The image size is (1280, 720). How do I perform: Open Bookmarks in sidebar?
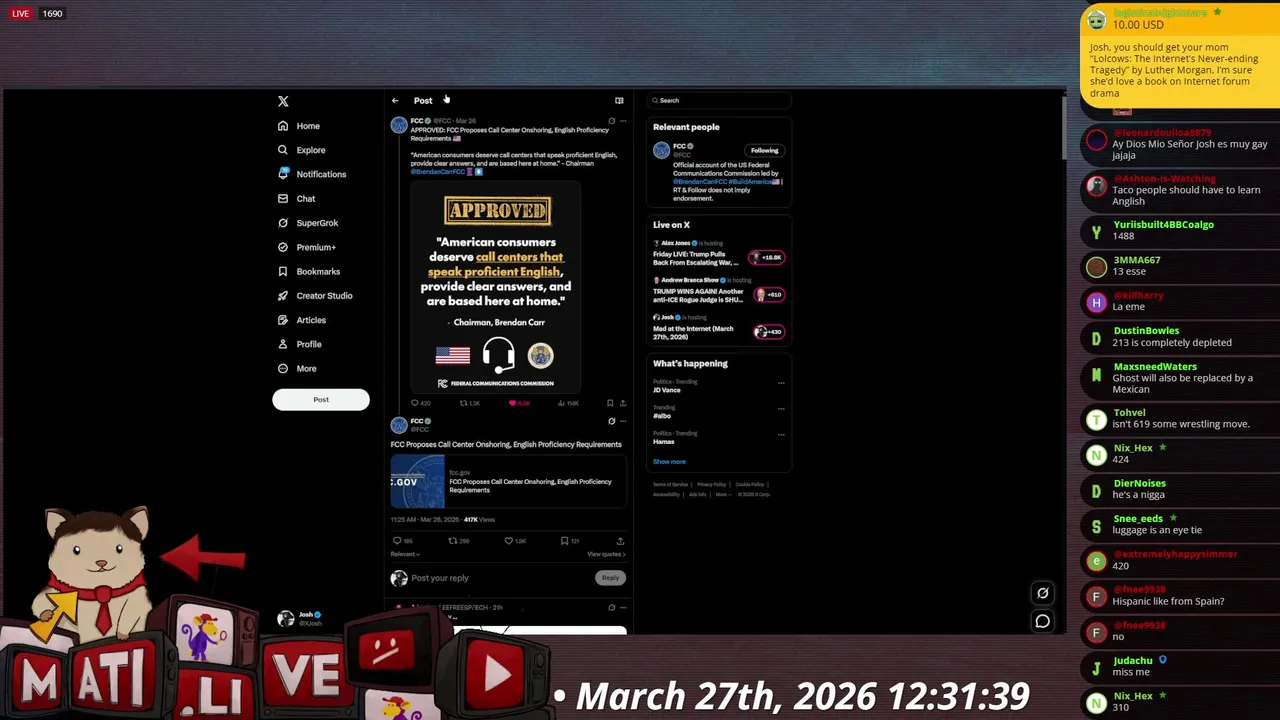pyautogui.click(x=309, y=271)
